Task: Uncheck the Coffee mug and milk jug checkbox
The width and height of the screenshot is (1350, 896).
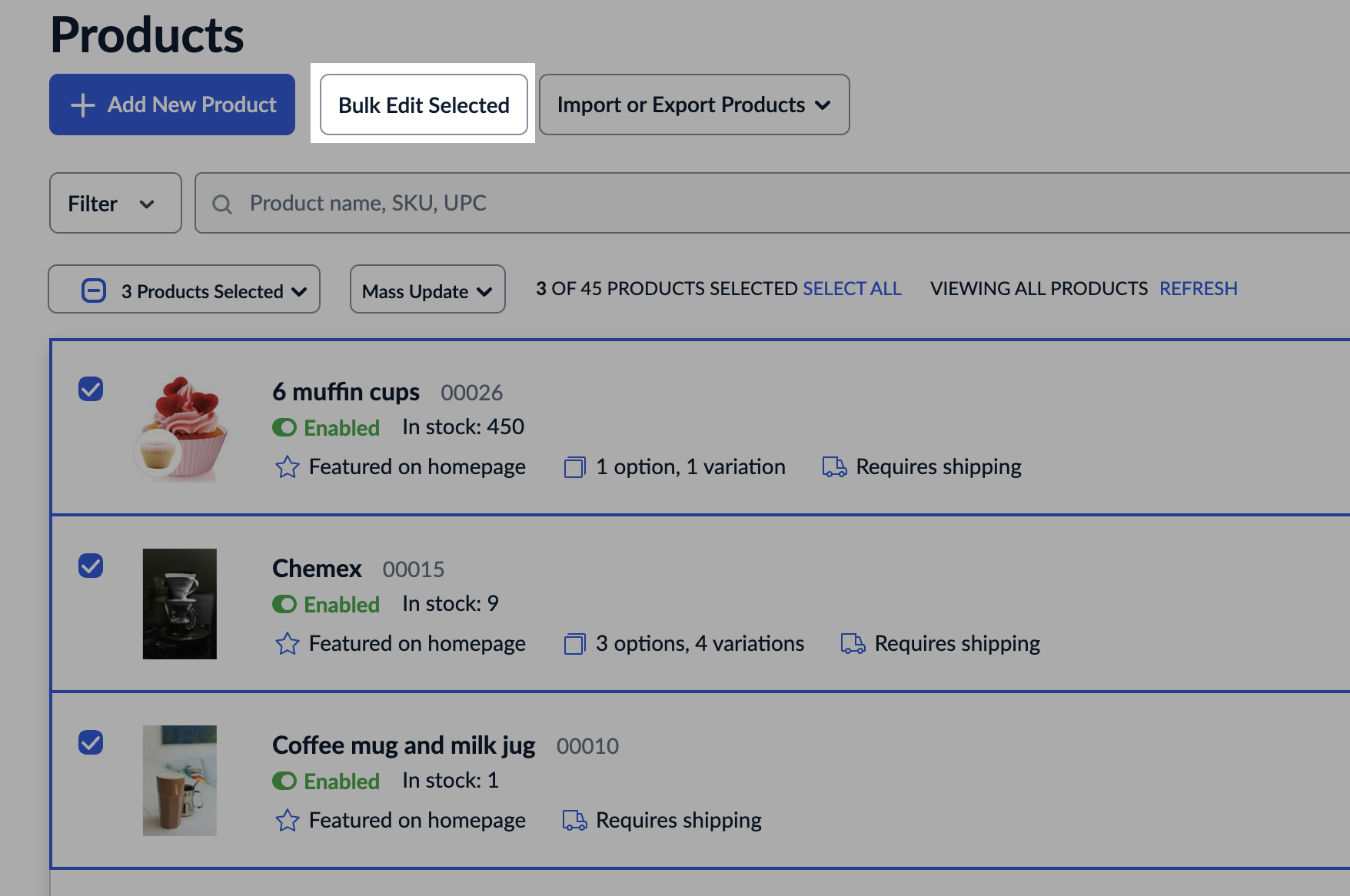Action: pyautogui.click(x=91, y=743)
